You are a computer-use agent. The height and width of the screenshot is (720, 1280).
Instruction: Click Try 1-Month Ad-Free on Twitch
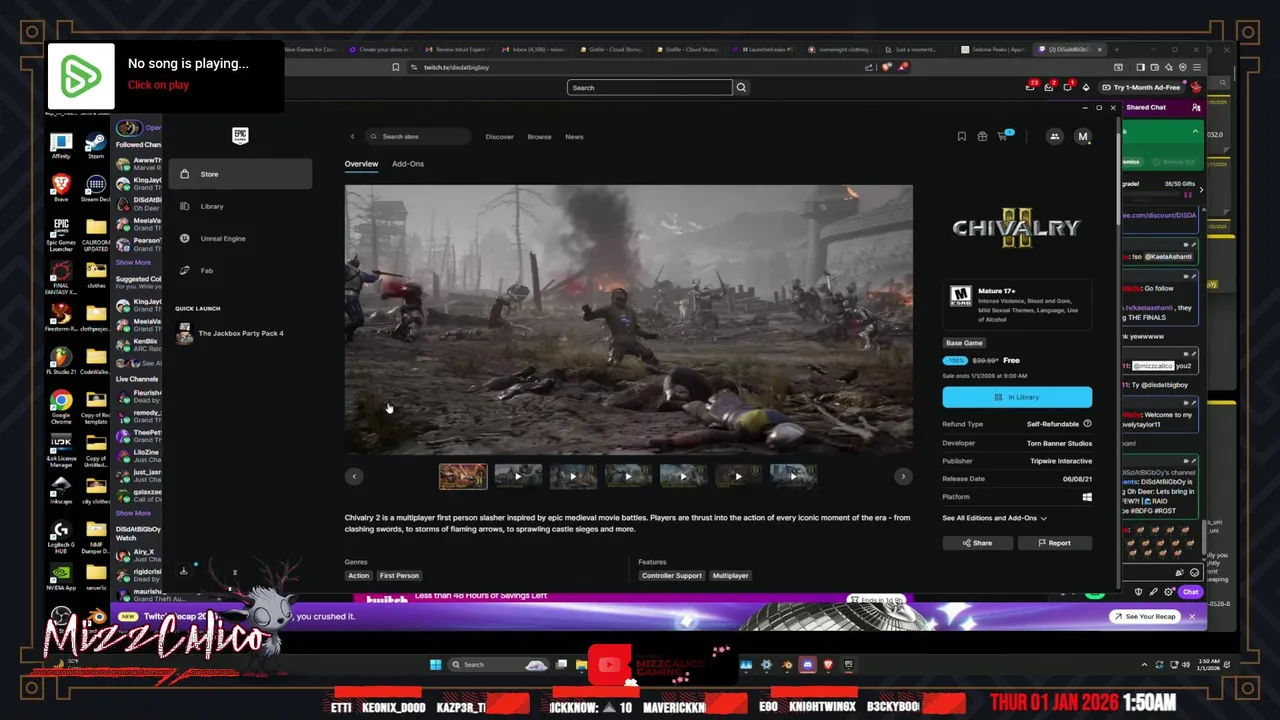point(1141,88)
